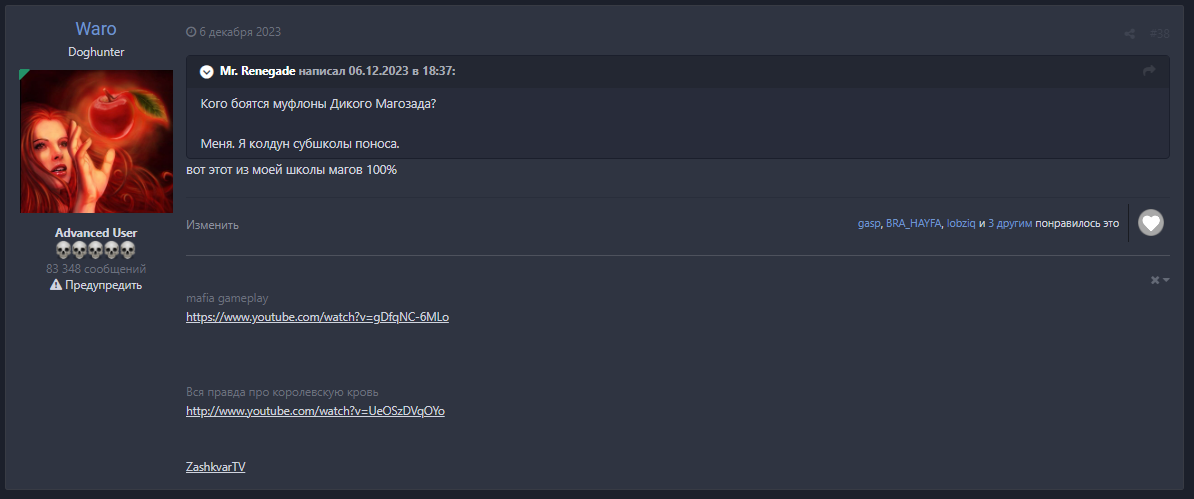Open the lobziq liker profile
This screenshot has height=499, width=1194.
tap(960, 224)
